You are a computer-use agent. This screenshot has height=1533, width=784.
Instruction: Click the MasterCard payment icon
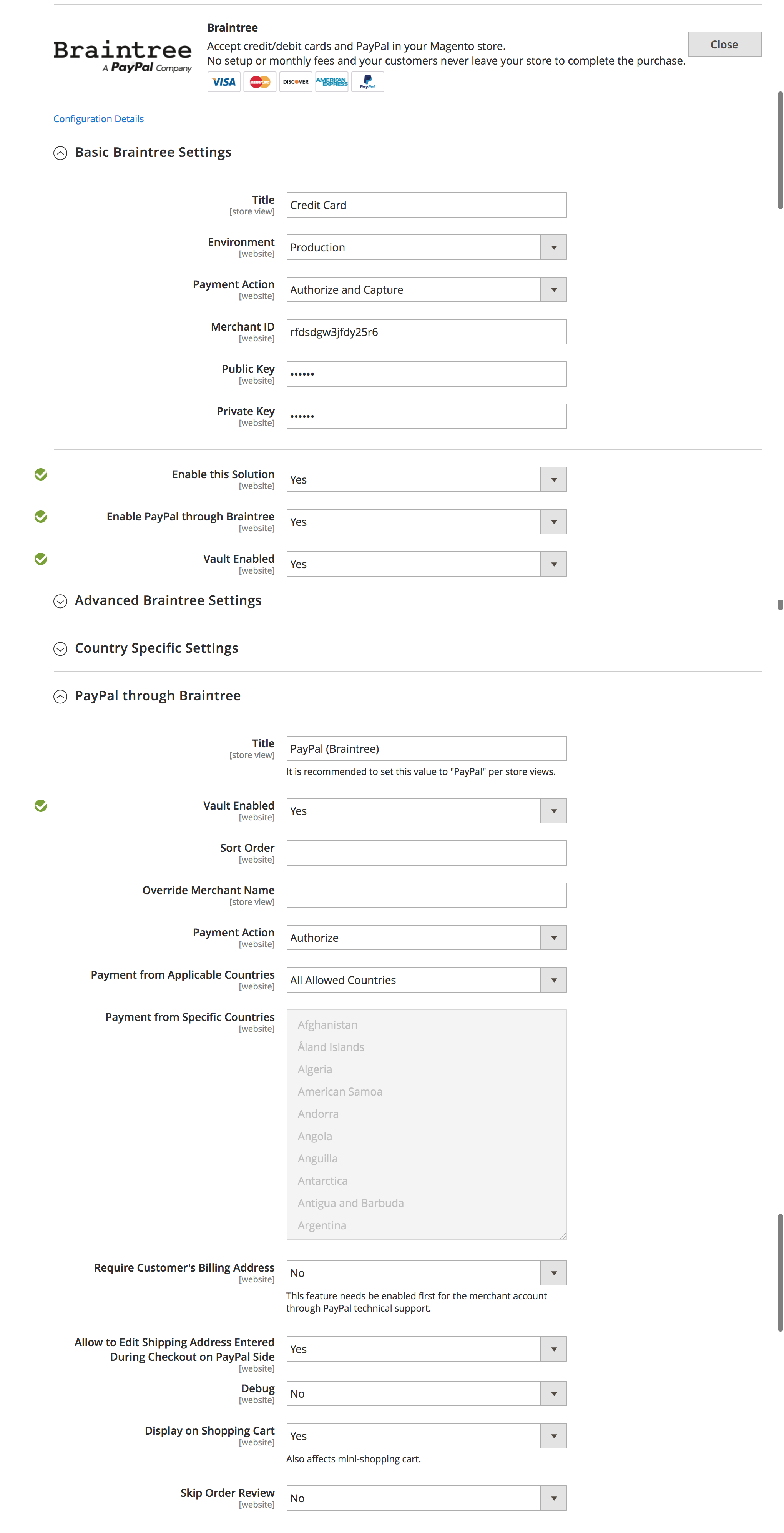click(260, 81)
